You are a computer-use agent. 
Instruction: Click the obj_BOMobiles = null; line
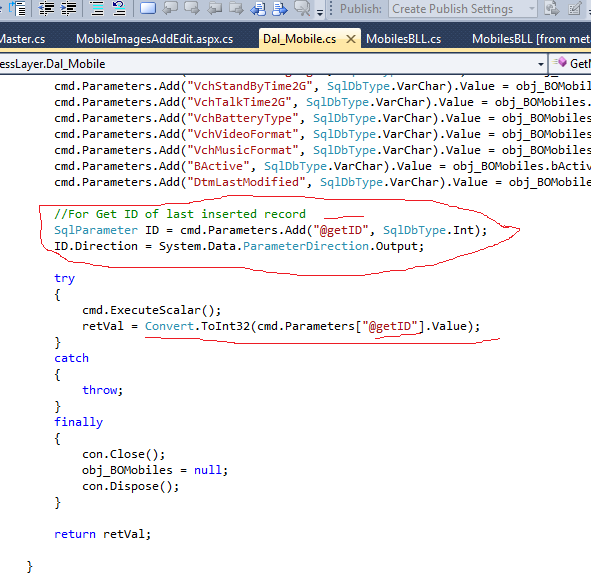point(155,470)
